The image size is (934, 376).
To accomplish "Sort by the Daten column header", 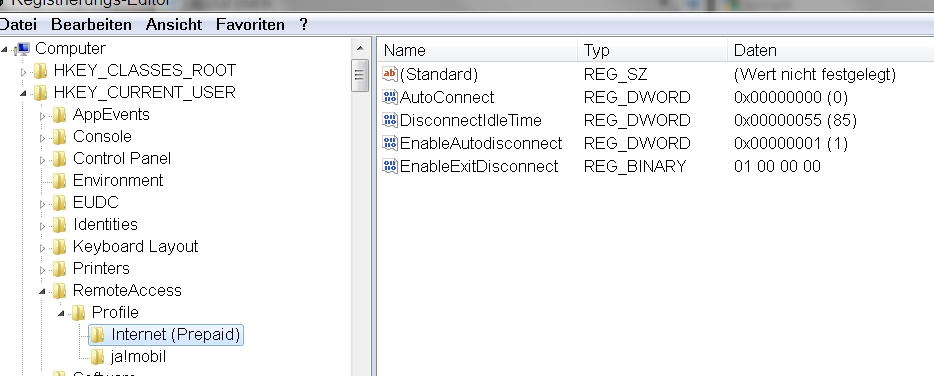I will pos(830,50).
